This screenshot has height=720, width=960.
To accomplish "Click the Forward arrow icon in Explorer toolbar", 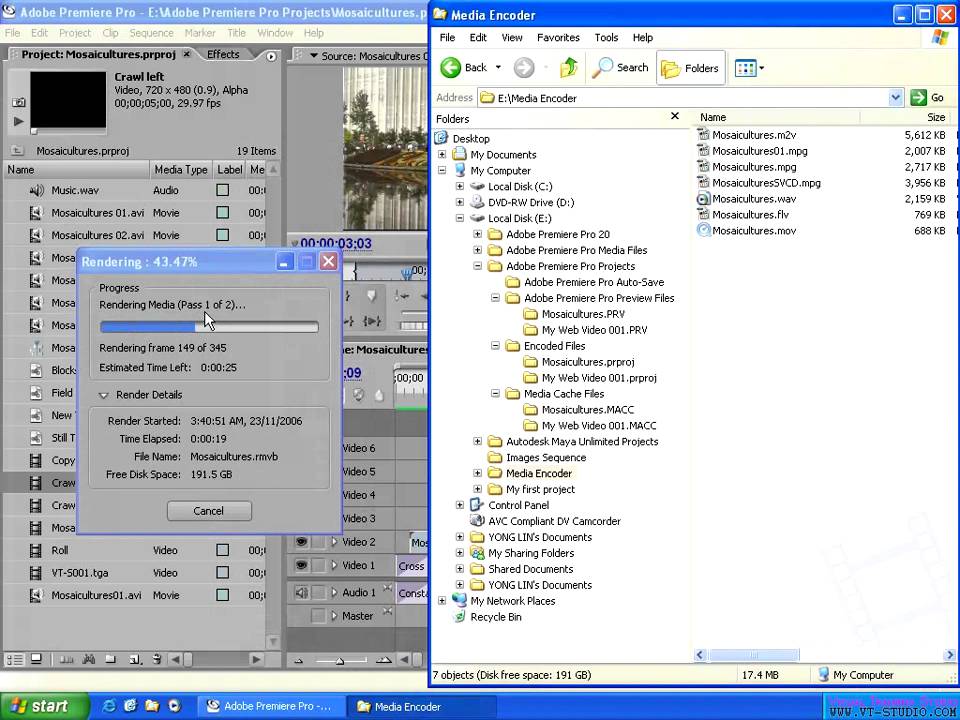I will [x=523, y=67].
